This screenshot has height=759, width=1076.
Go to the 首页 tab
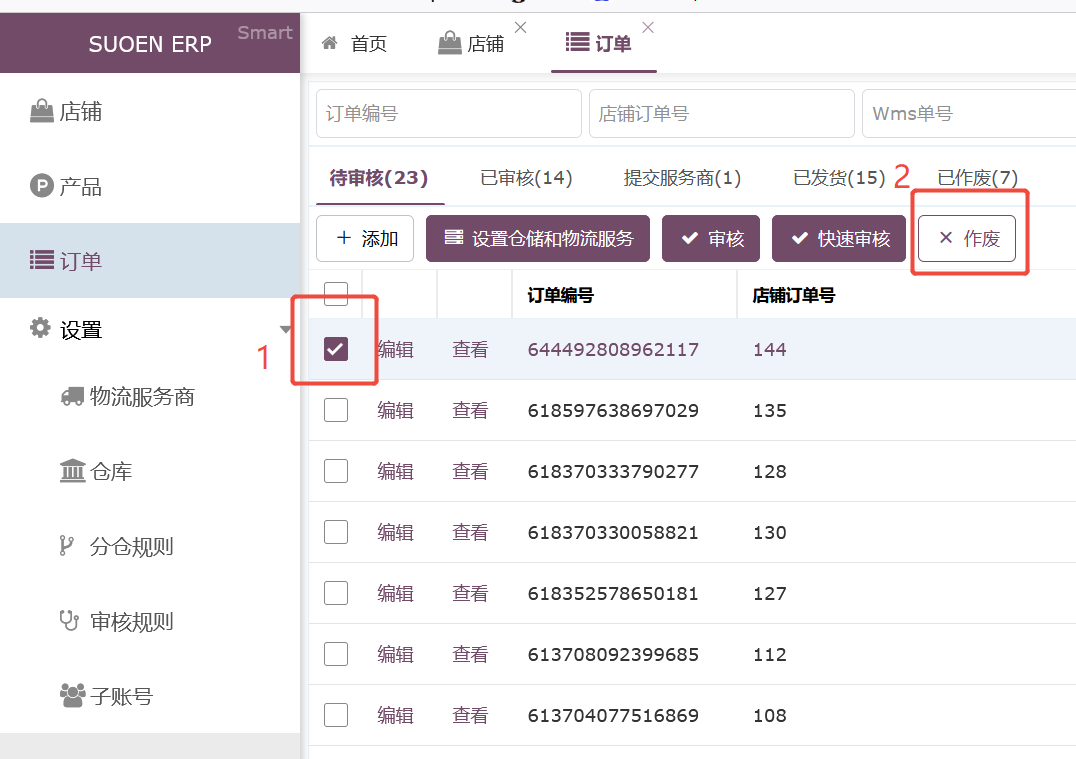(x=354, y=43)
